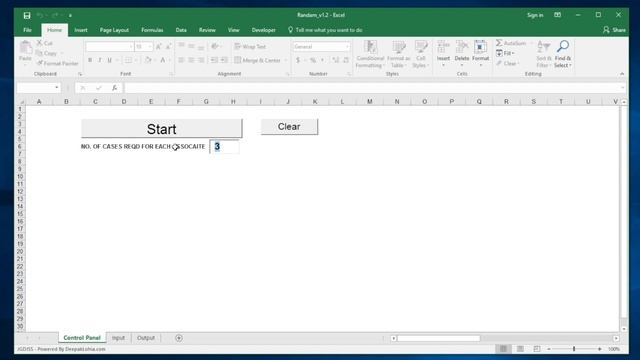The height and width of the screenshot is (360, 640).
Task: Click the Insert Function fx icon
Action: tap(115, 88)
